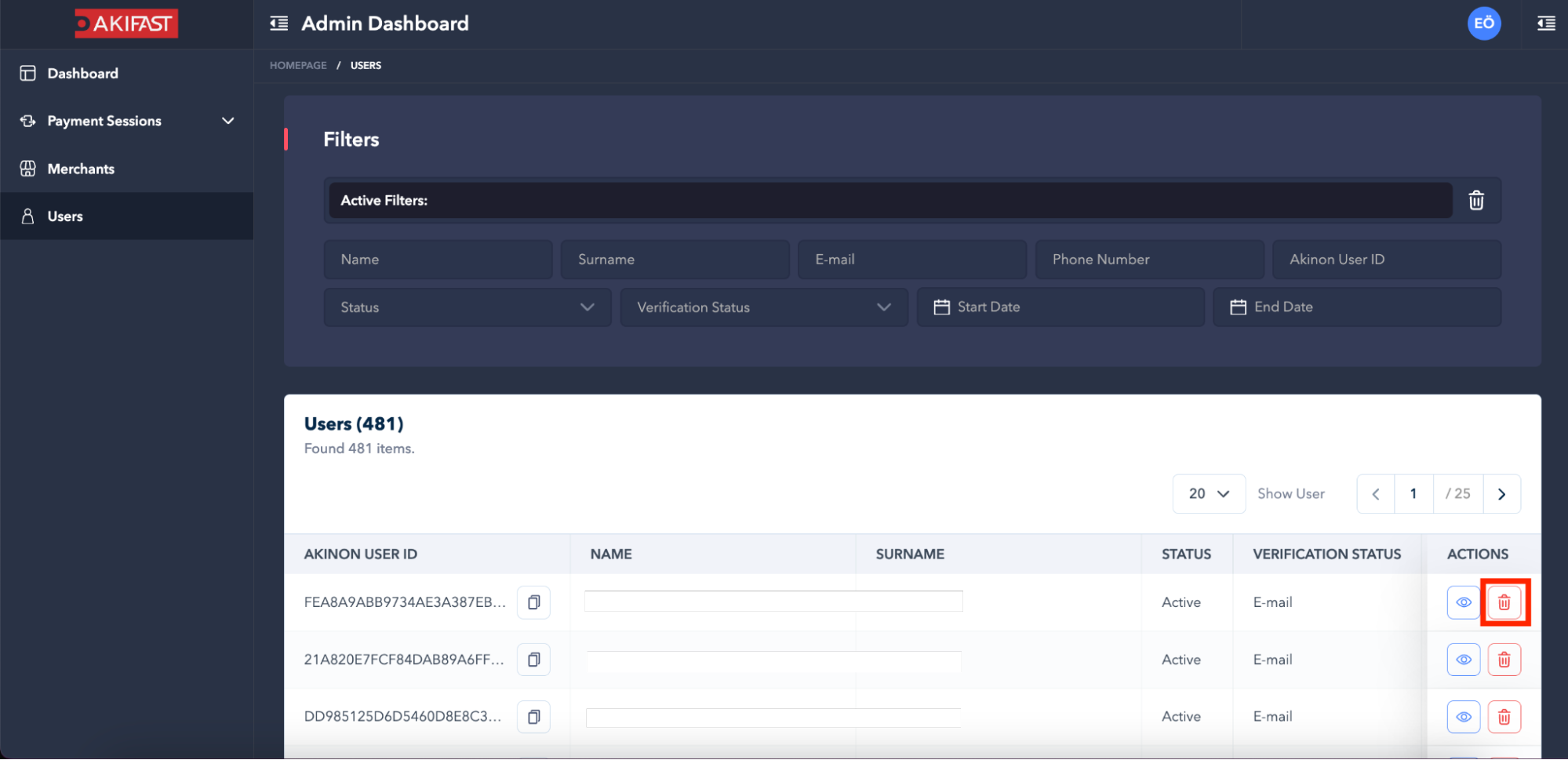This screenshot has height=760, width=1568.
Task: Copy the DD985125D6D5460D8E8C3 user ID
Action: pos(533,717)
